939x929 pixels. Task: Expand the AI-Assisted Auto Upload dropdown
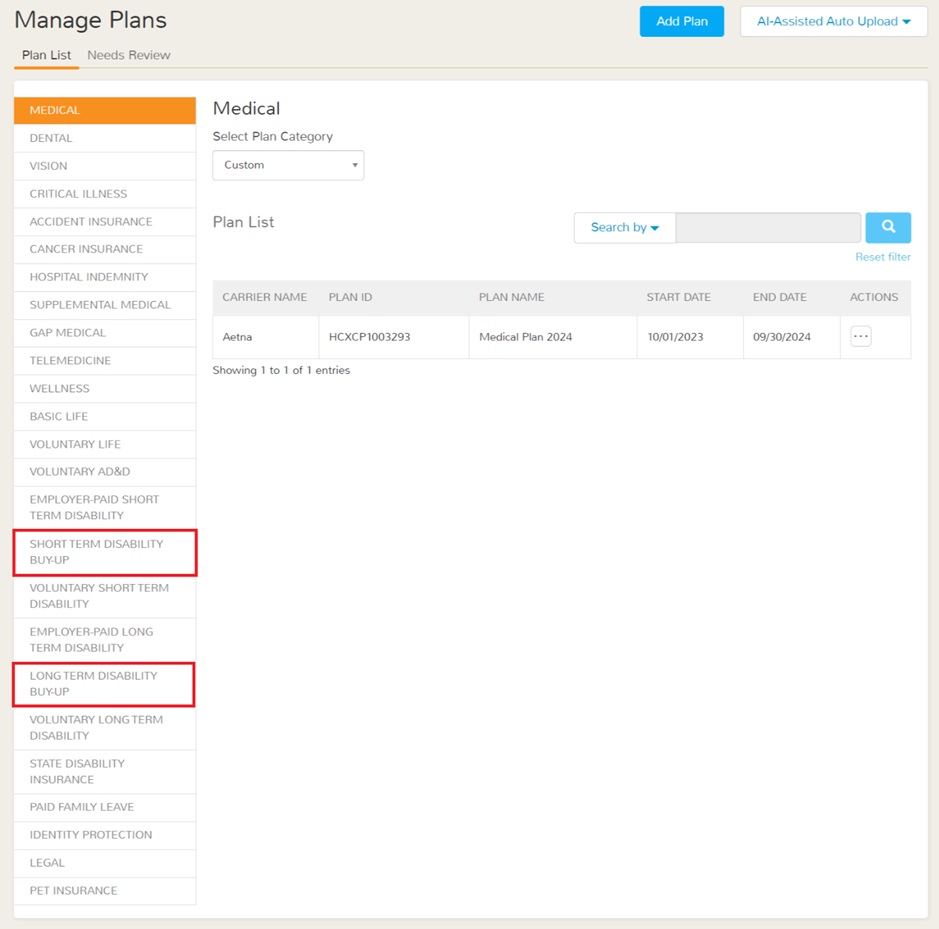tap(833, 21)
